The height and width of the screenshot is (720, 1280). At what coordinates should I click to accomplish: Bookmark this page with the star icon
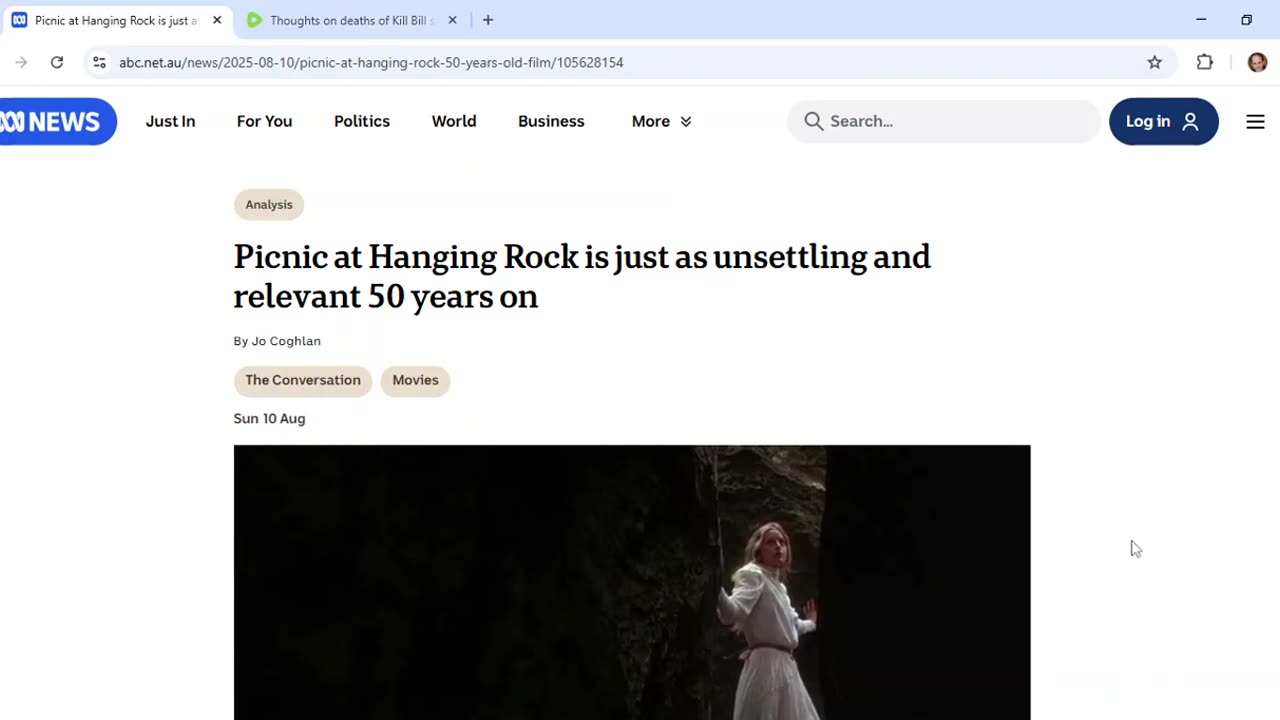[x=1155, y=62]
